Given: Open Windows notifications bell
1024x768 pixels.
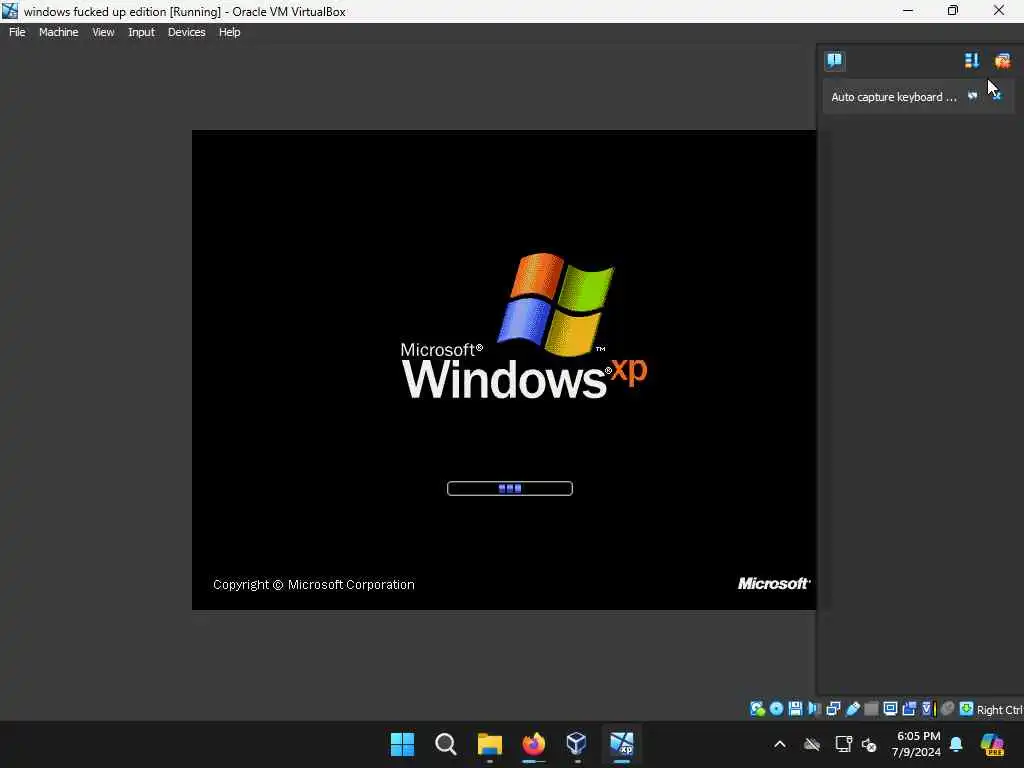Looking at the screenshot, I should pos(956,744).
